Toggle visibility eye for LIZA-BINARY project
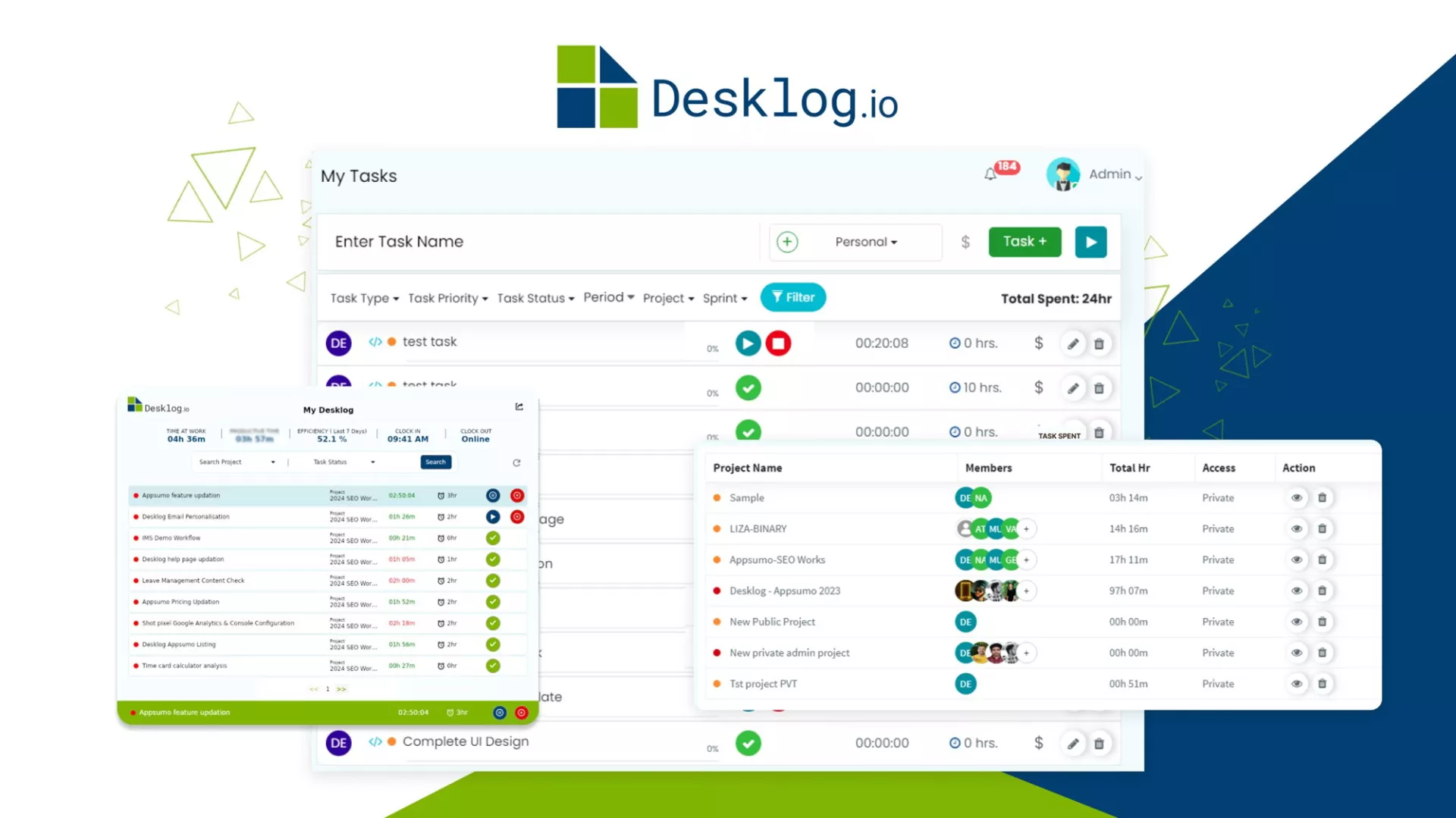Viewport: 1456px width, 818px height. [x=1297, y=529]
